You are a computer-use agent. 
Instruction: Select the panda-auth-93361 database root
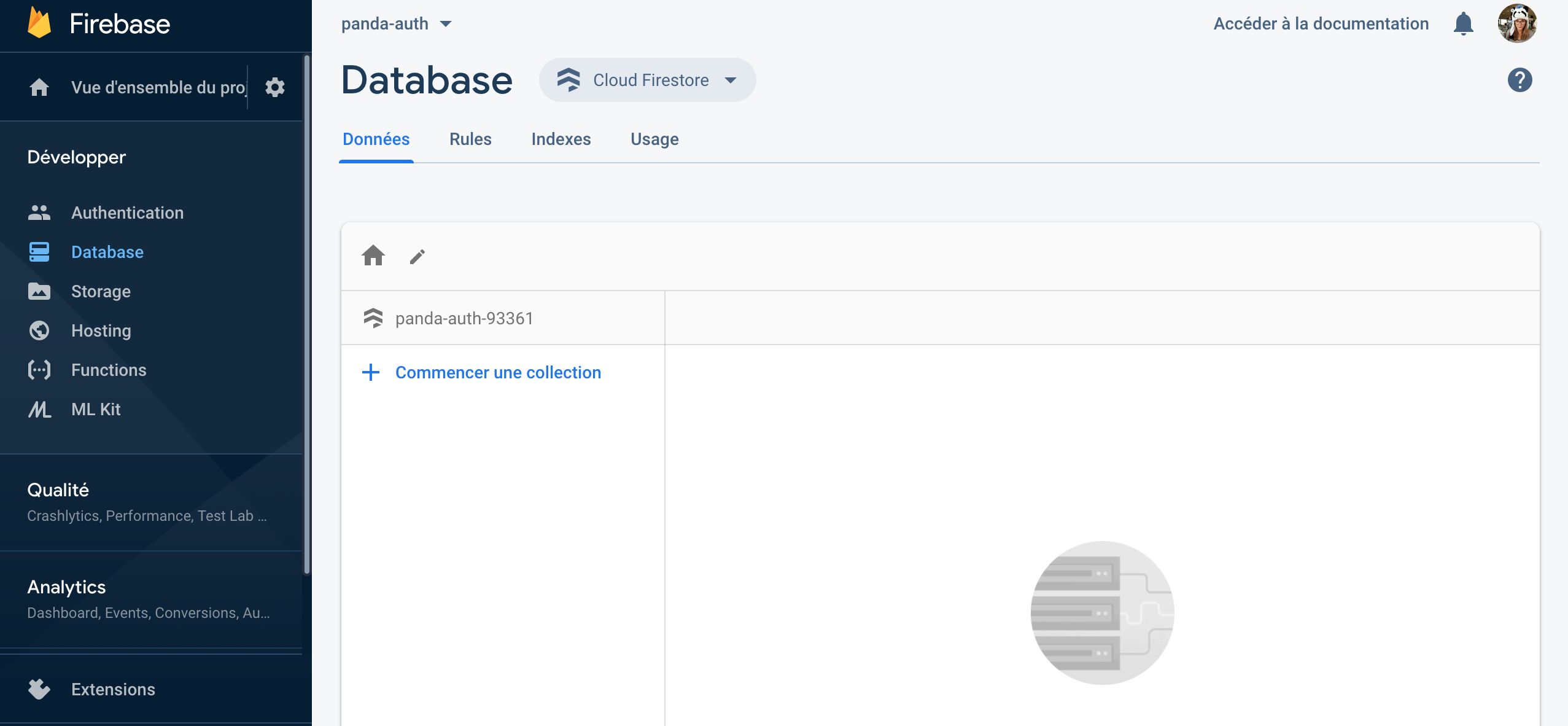[465, 318]
